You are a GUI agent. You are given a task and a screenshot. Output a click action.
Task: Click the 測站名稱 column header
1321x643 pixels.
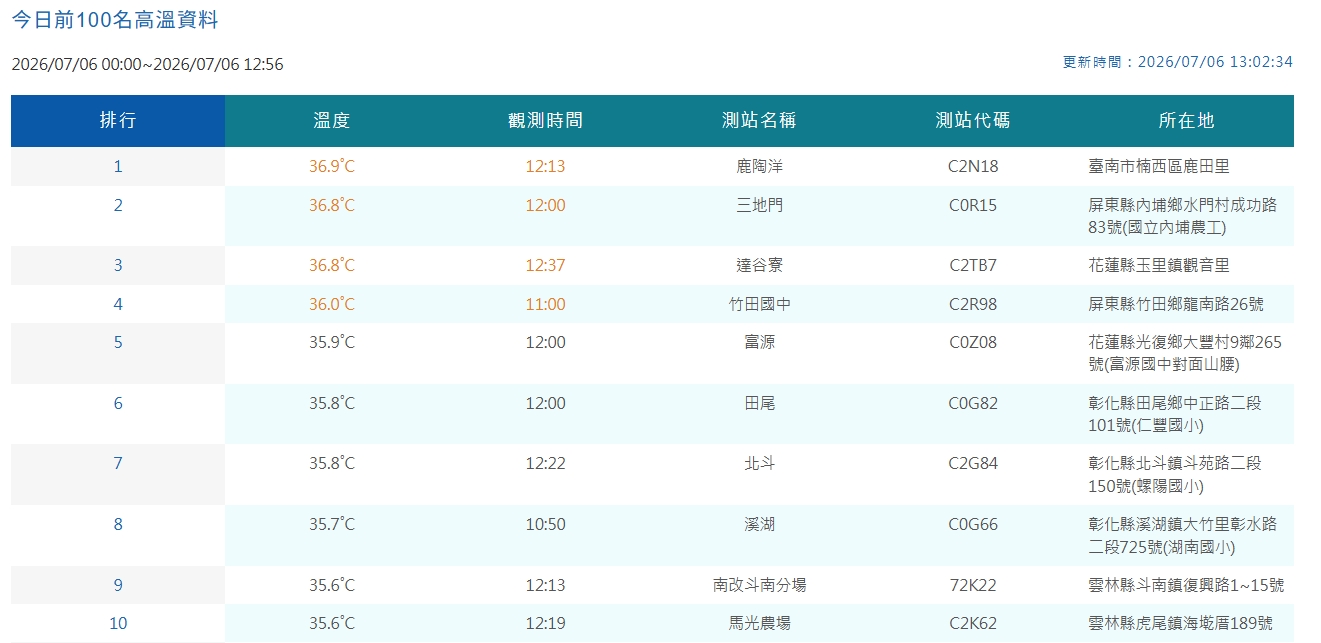point(759,121)
